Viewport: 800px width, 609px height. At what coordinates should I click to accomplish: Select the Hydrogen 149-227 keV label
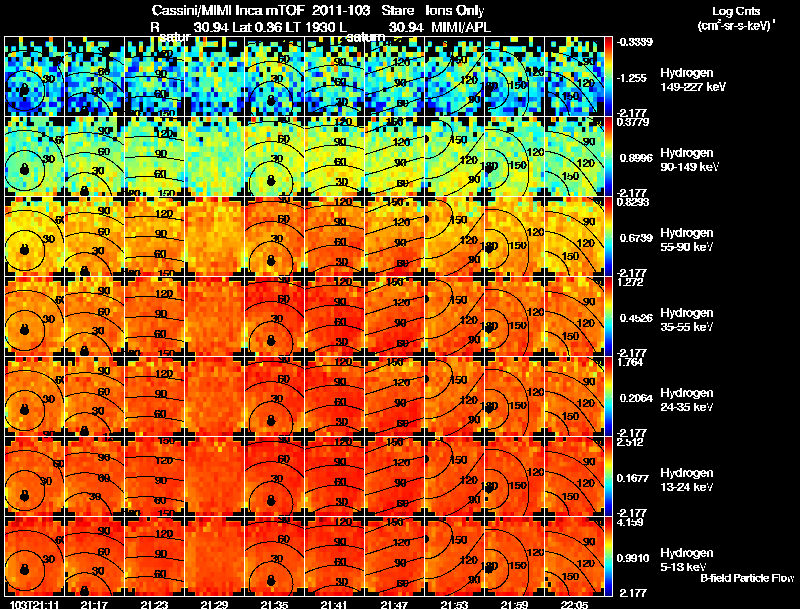click(692, 80)
